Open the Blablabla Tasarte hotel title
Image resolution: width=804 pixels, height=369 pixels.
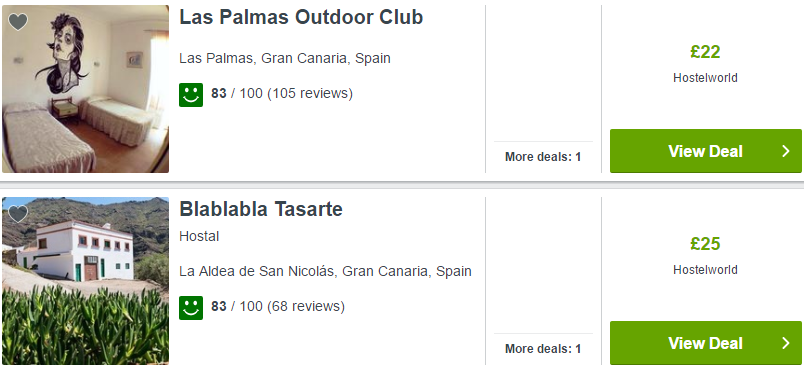pos(260,209)
